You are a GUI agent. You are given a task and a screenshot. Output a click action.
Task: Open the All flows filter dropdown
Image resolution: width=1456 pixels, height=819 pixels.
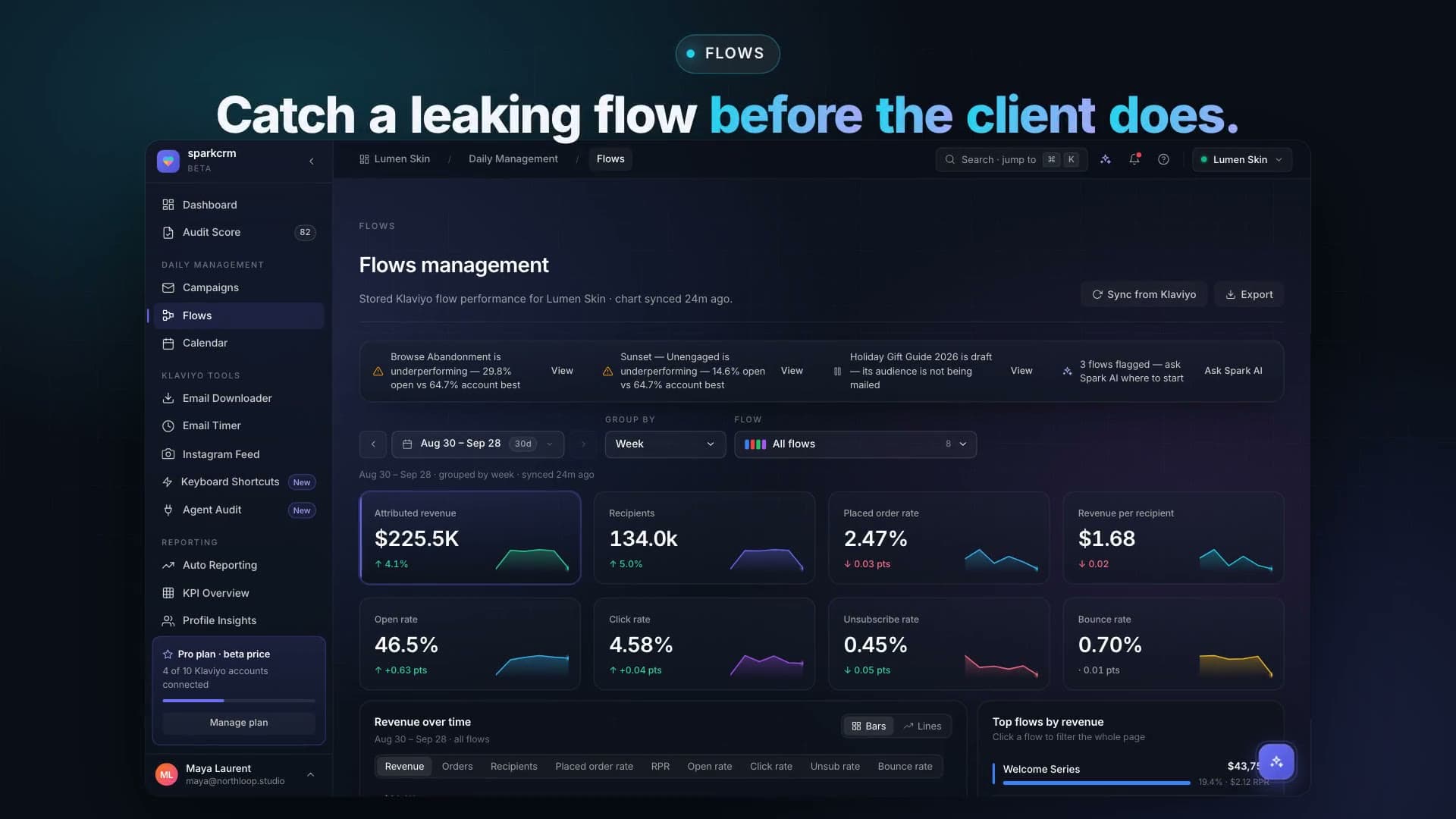click(x=855, y=444)
